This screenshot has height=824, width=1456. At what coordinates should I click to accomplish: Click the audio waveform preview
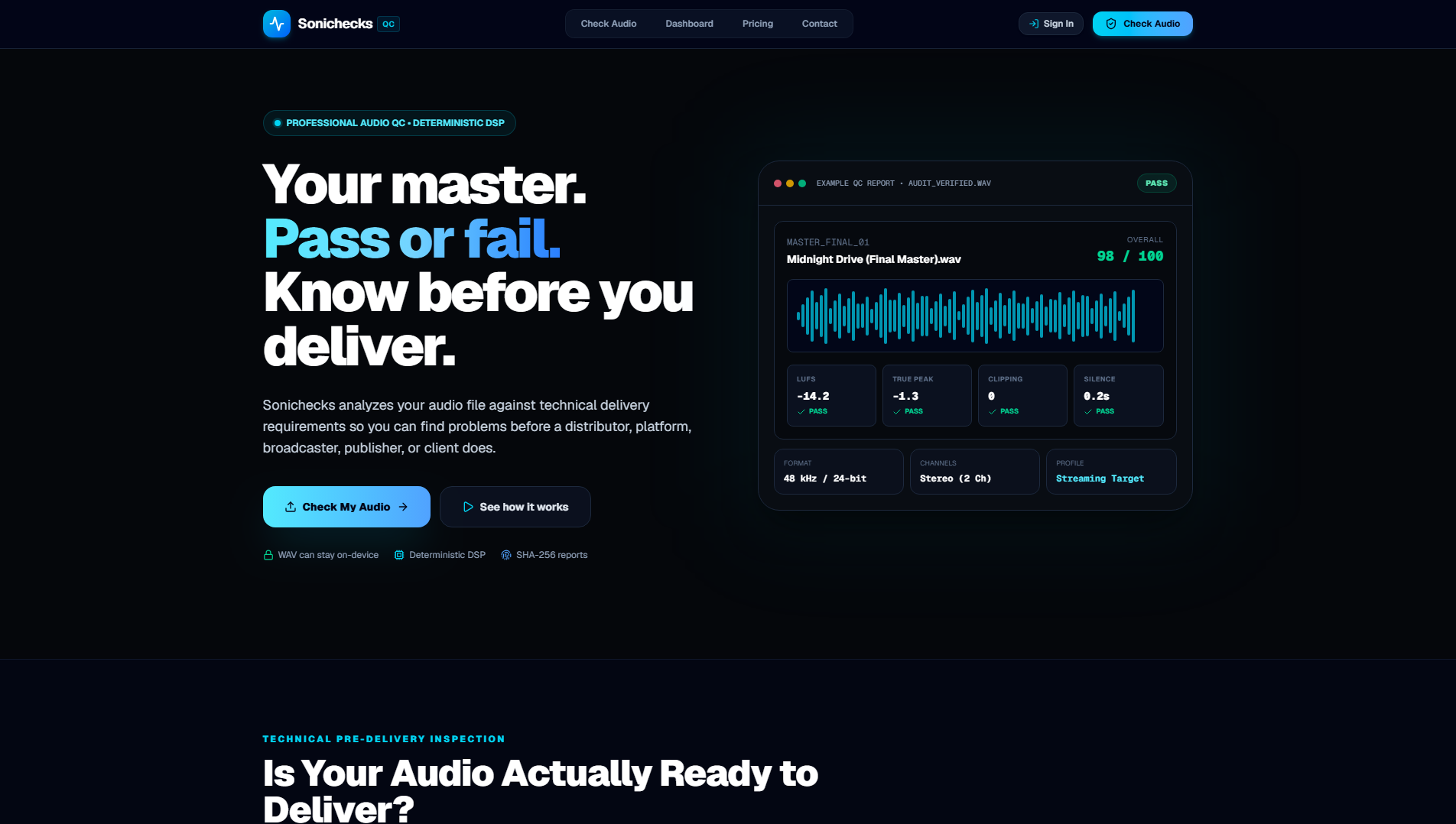tap(975, 316)
